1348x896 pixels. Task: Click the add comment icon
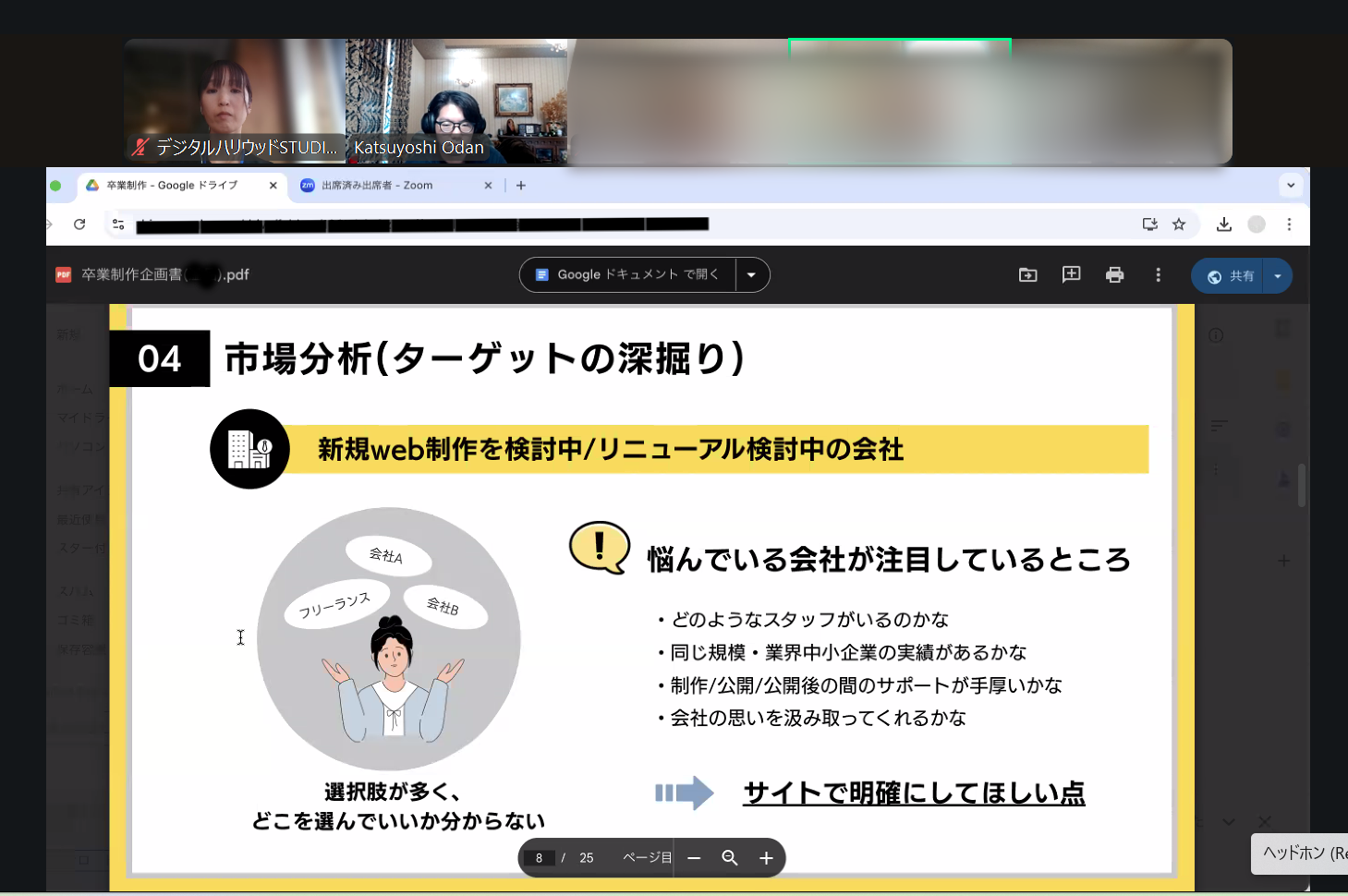(1071, 275)
